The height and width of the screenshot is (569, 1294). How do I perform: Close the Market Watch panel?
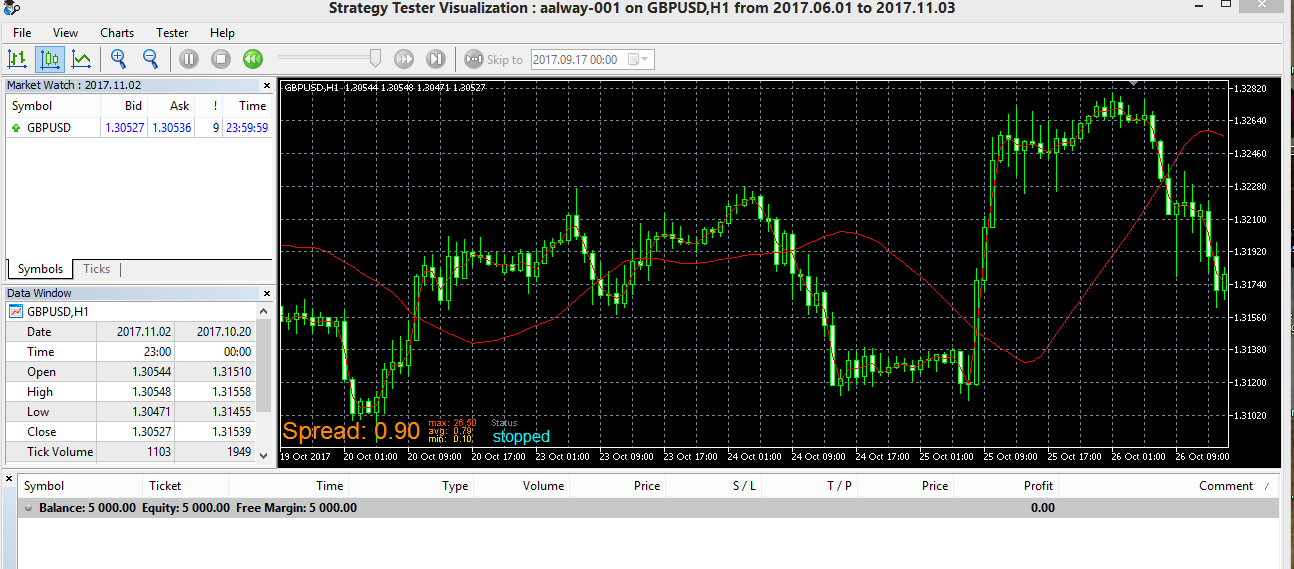266,86
